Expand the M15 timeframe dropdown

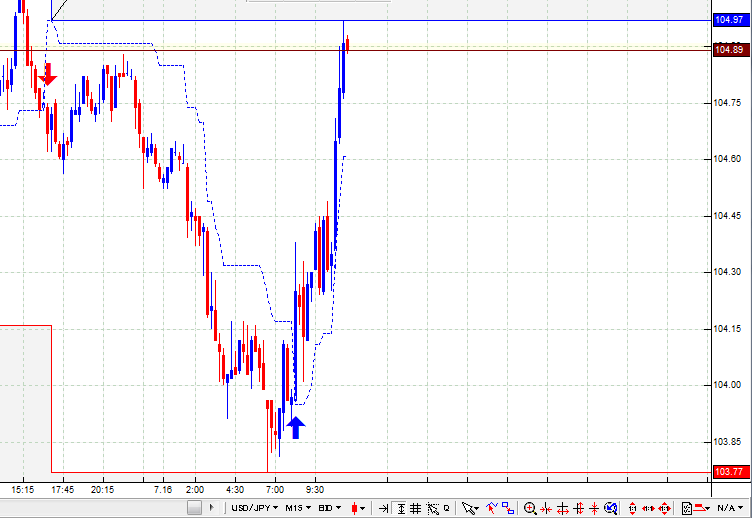298,507
